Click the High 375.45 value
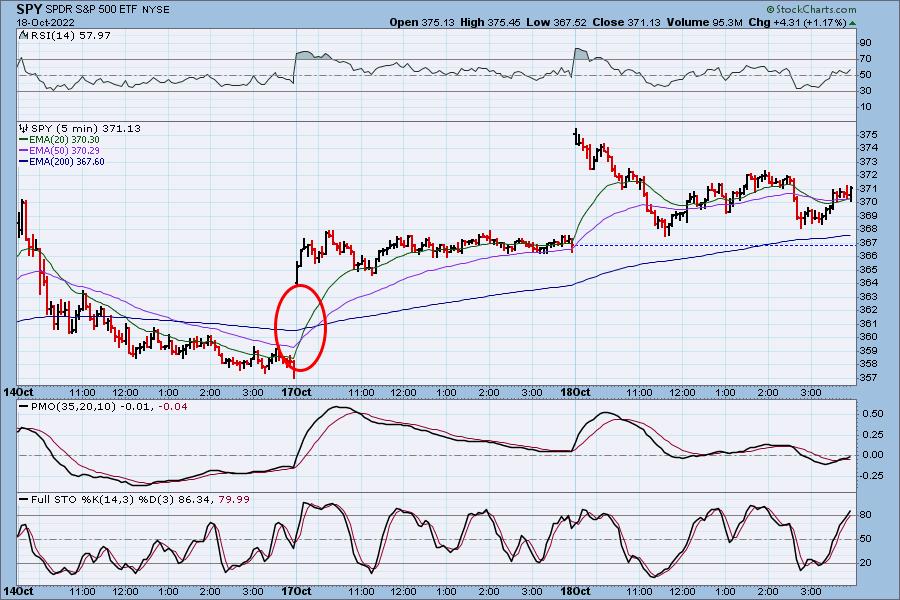This screenshot has width=900, height=600. tap(490, 22)
